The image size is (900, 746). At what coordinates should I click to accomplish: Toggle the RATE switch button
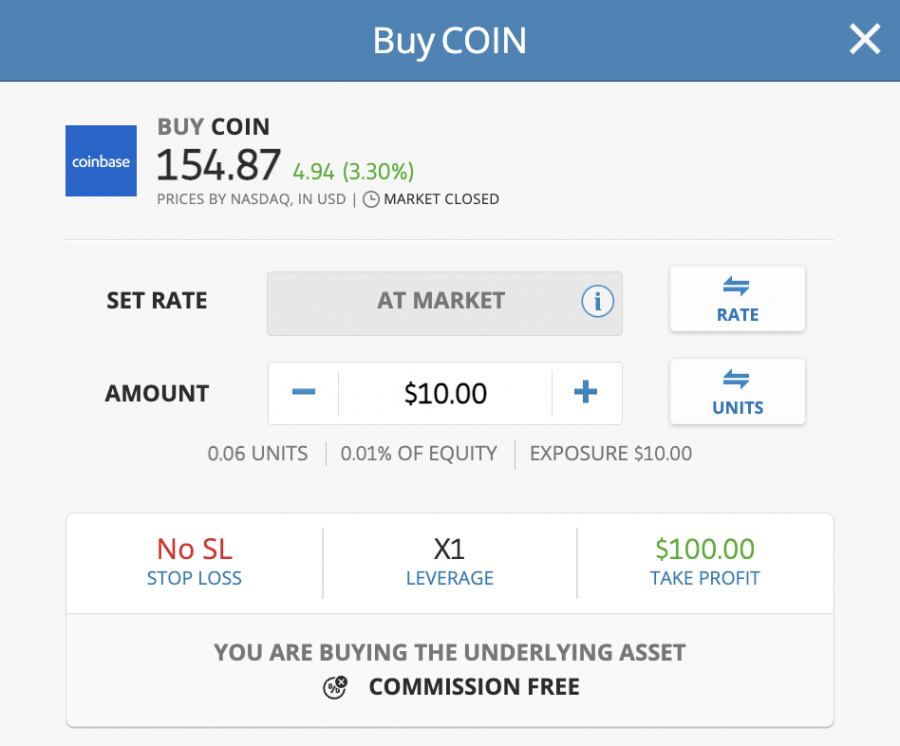pos(738,298)
